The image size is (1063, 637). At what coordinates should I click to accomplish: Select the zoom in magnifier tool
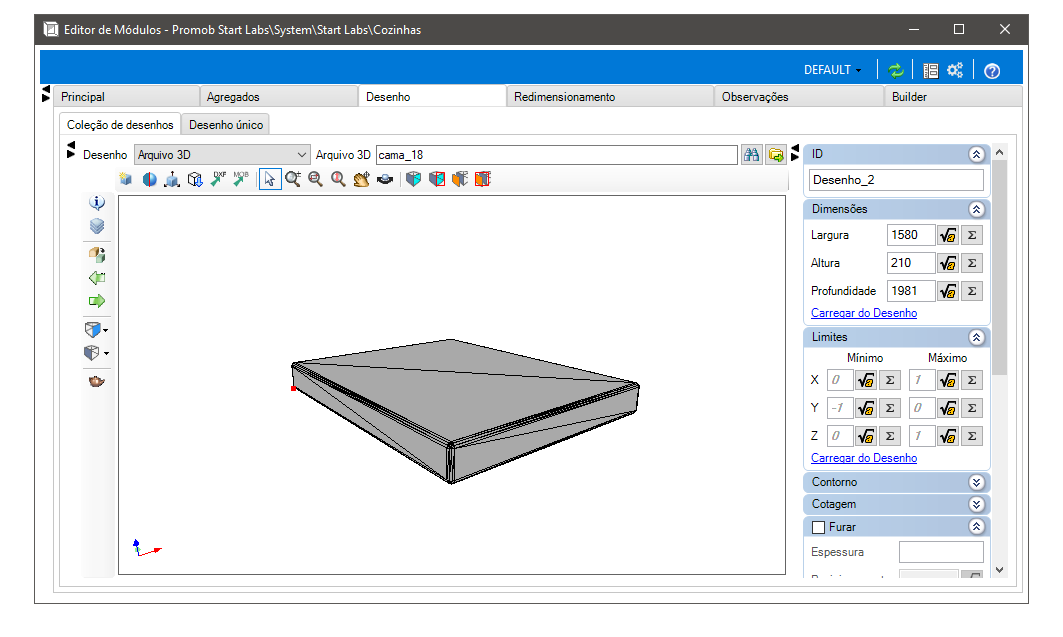293,179
